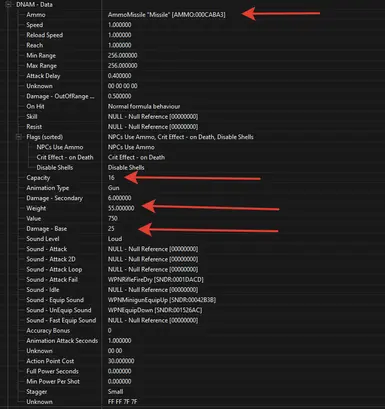Screen dimensions: 385x409
Task: Select the Capacity value 16
Action: (x=111, y=178)
